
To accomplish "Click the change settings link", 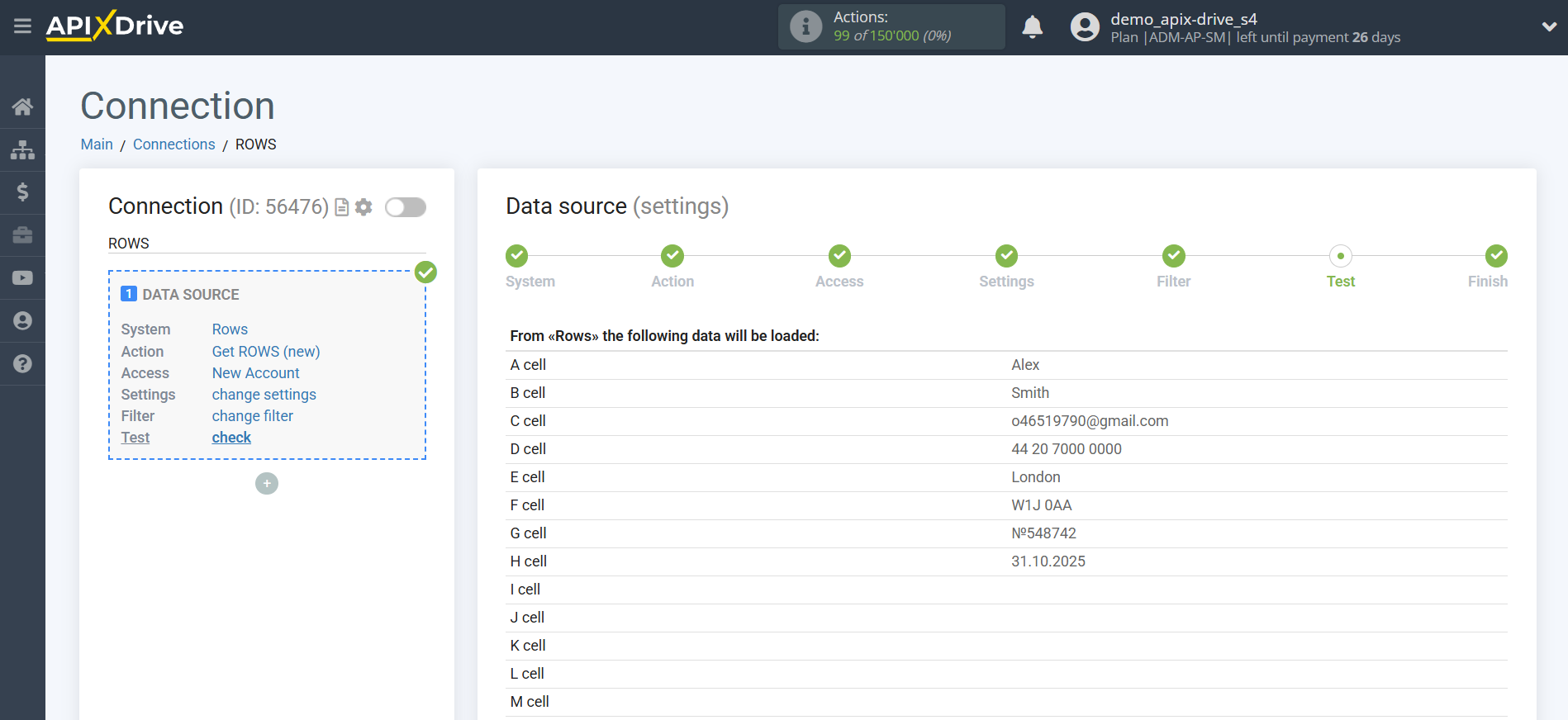I will click(264, 395).
